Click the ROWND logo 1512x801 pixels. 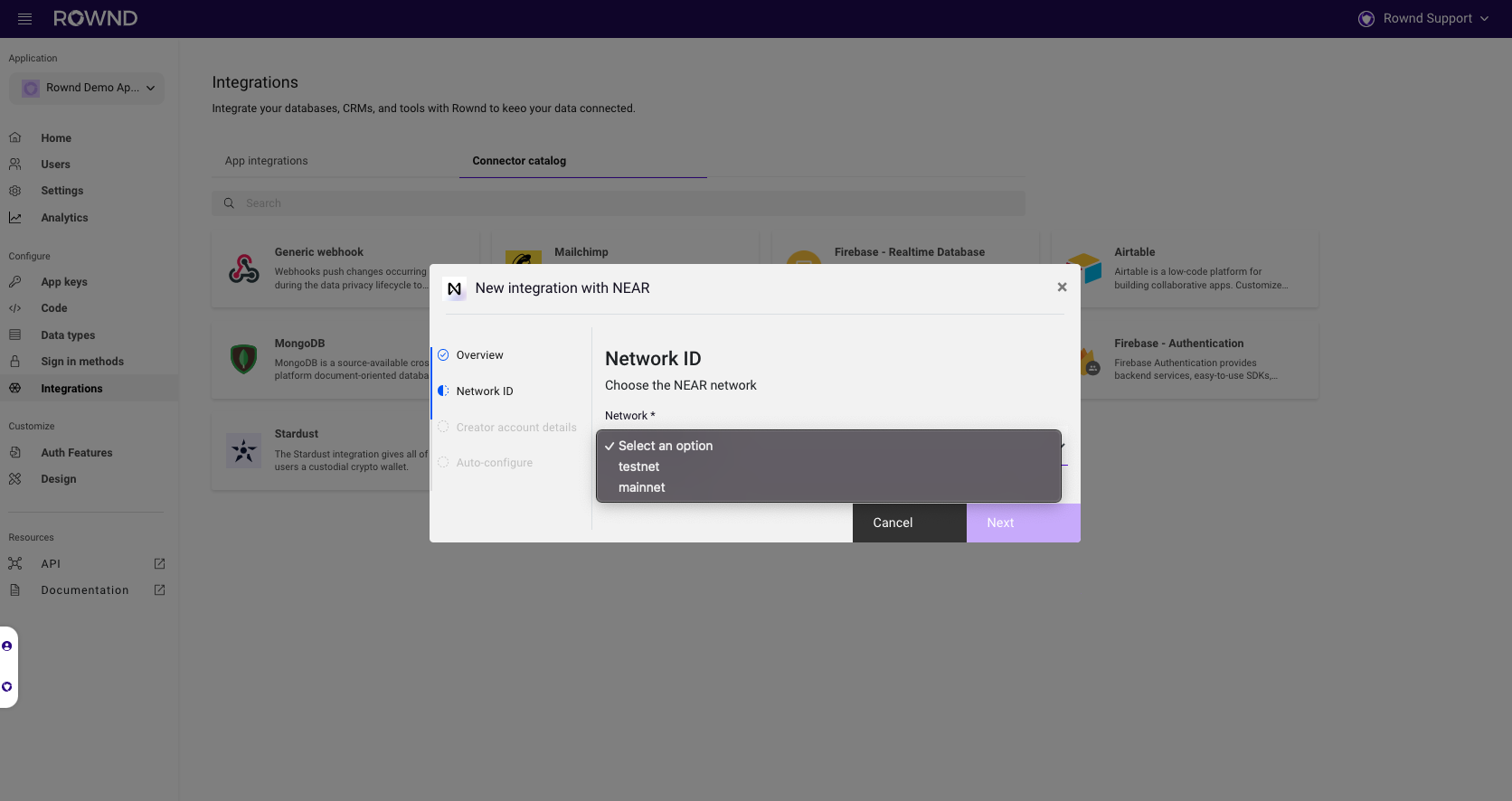point(95,19)
